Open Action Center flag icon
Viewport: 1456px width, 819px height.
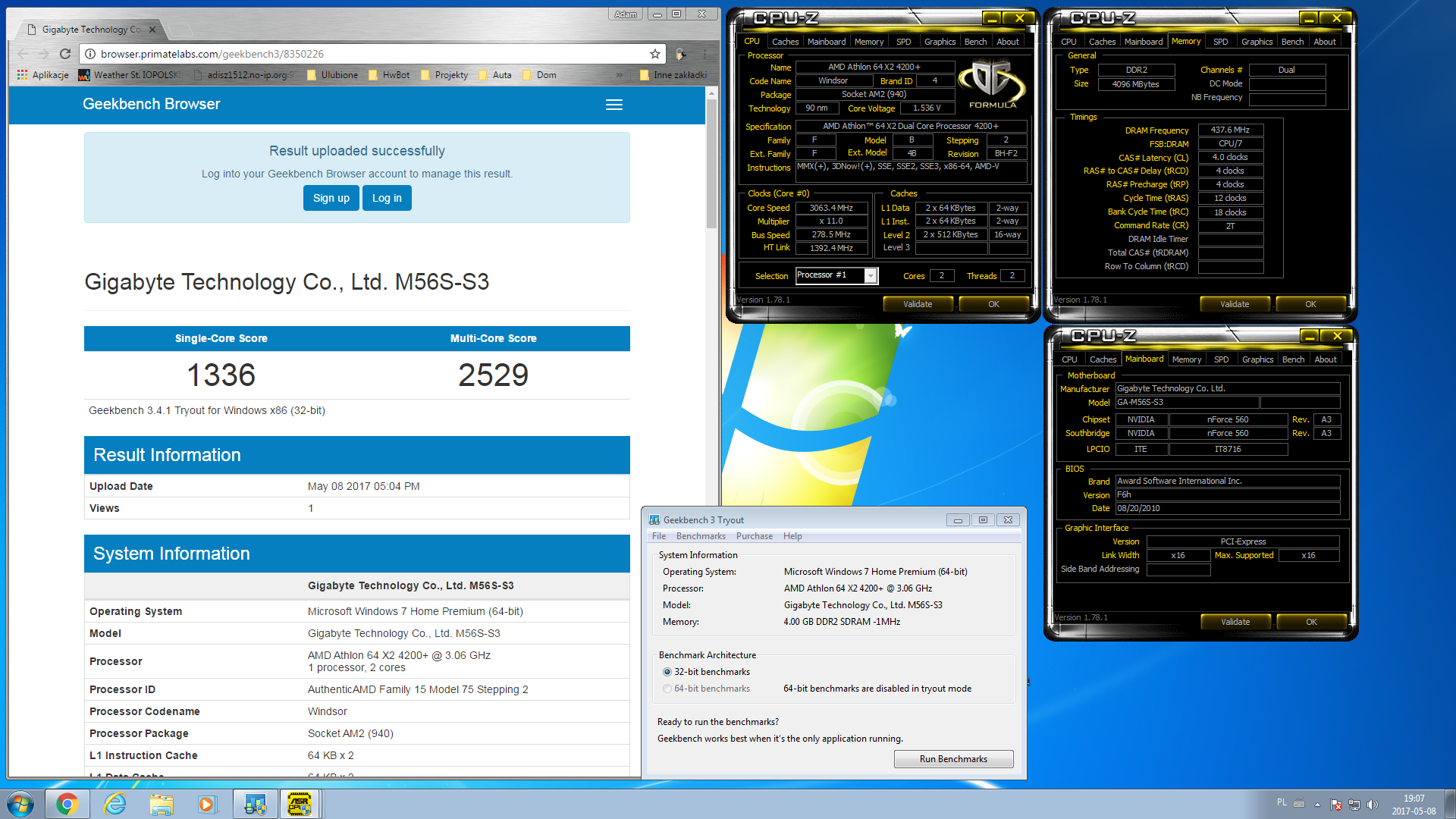[1336, 805]
